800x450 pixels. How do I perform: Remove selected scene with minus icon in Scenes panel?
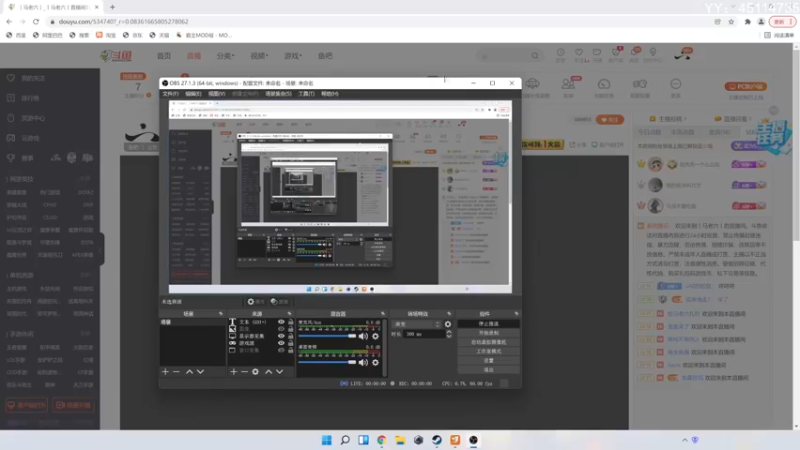point(177,372)
